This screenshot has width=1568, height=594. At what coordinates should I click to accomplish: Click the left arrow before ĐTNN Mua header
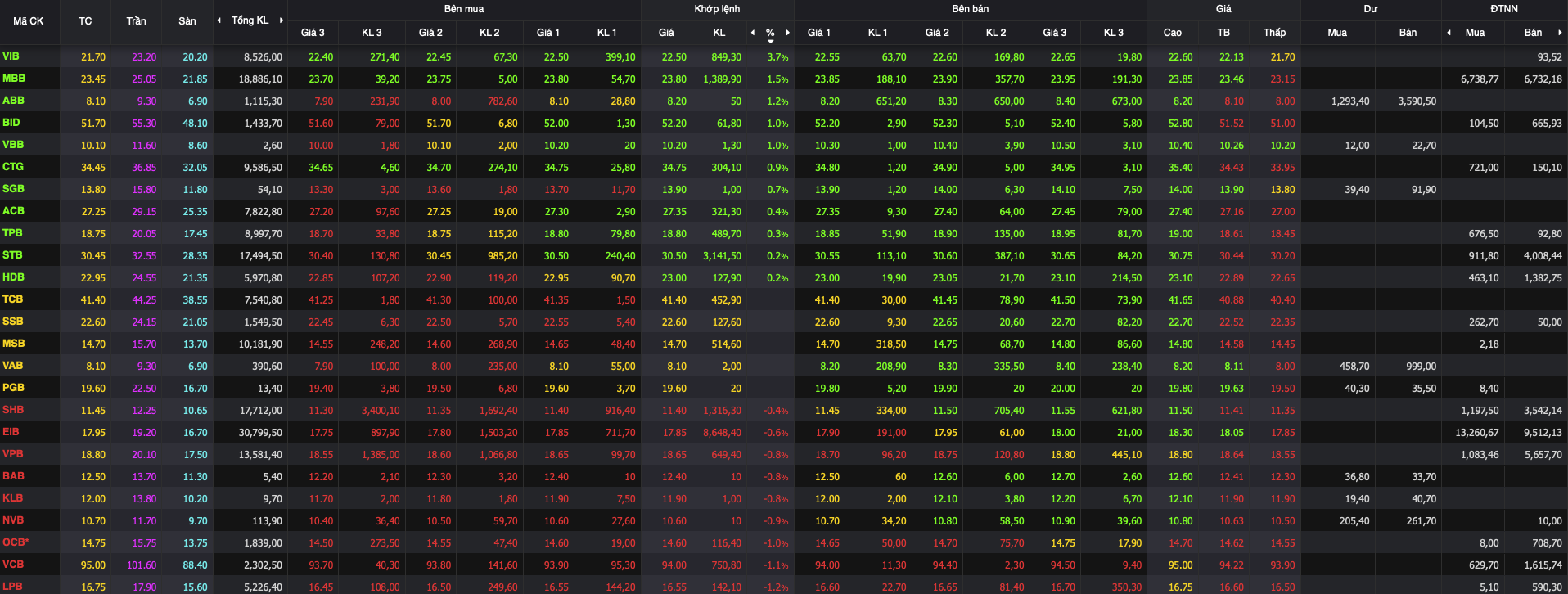click(1449, 33)
